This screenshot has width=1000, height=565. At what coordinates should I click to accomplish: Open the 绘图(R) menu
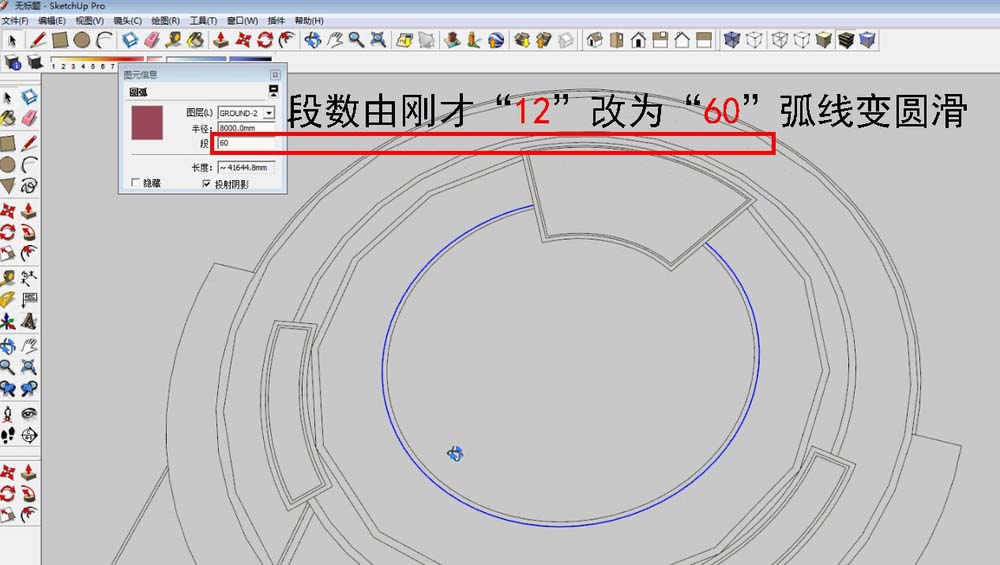tap(165, 20)
